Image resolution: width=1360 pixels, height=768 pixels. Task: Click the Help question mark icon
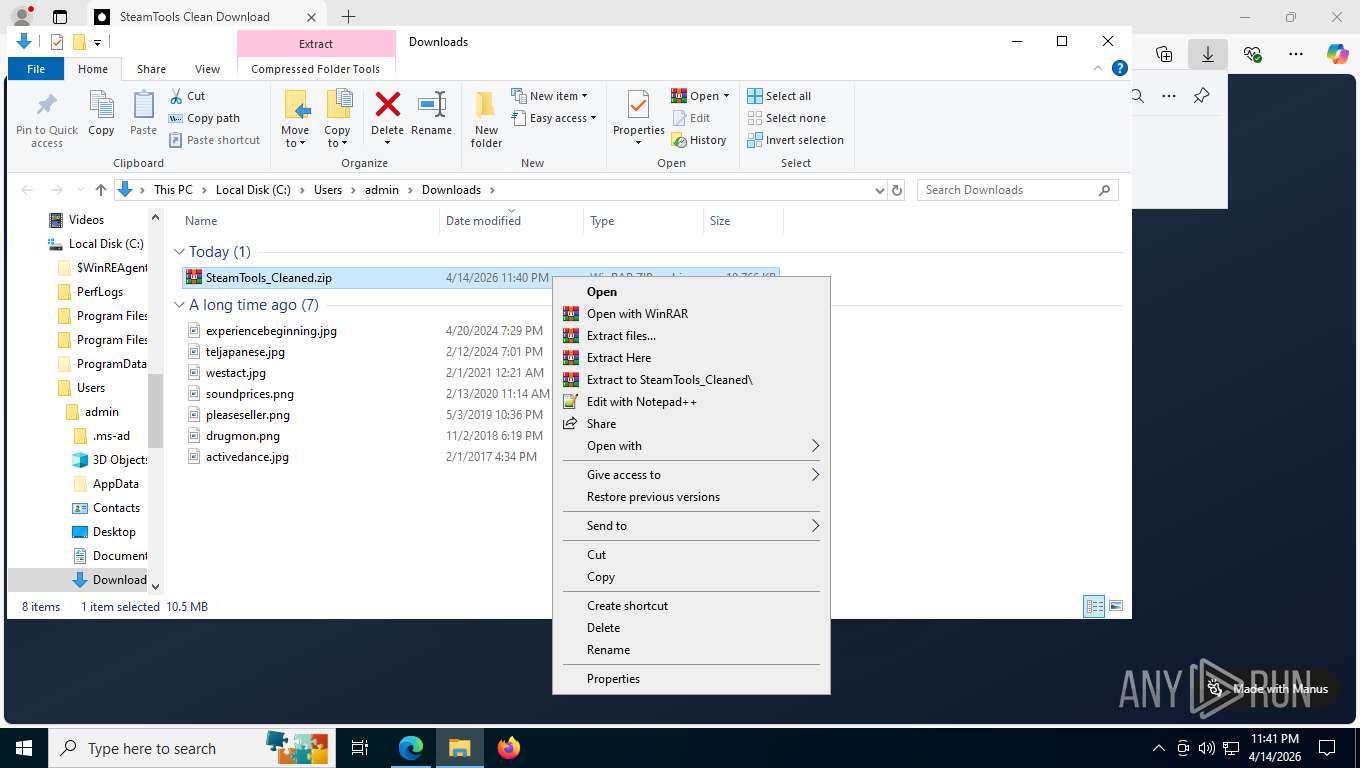[1120, 68]
